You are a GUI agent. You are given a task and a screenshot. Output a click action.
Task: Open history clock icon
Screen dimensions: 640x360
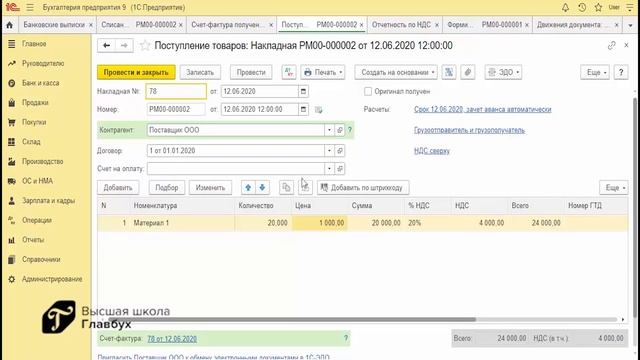pos(582,7)
